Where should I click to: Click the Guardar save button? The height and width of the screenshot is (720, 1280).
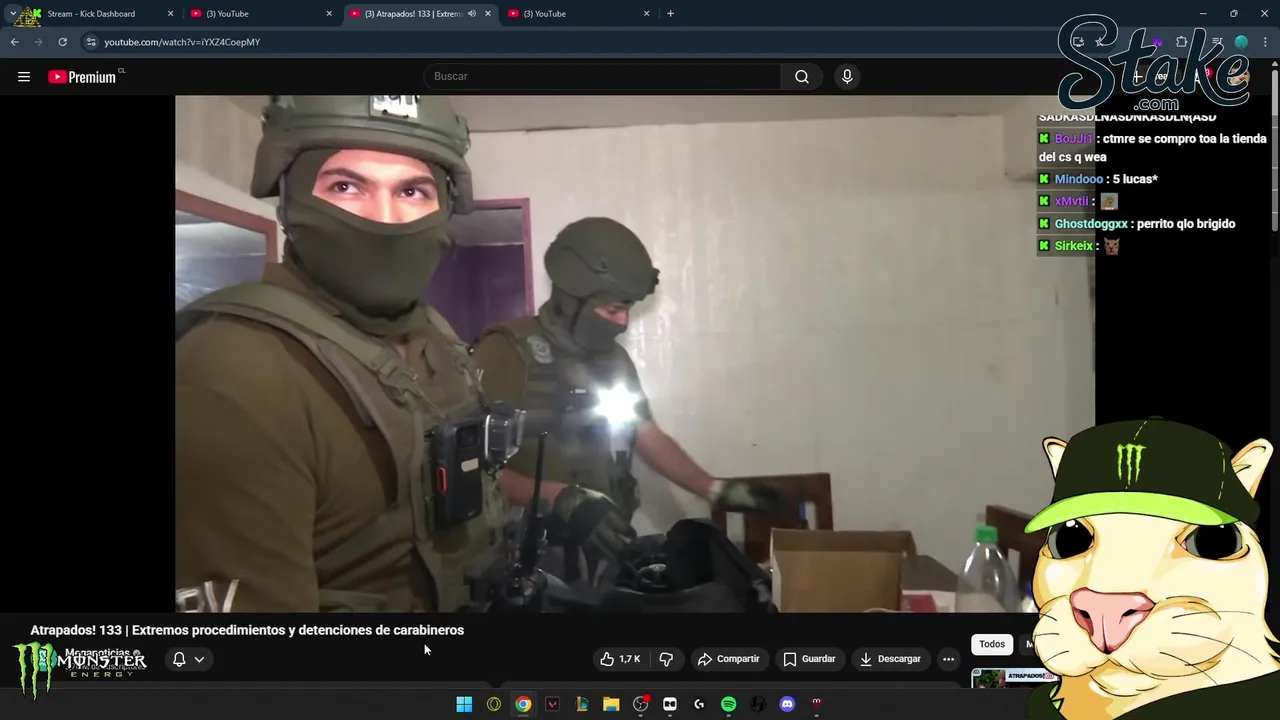point(809,659)
